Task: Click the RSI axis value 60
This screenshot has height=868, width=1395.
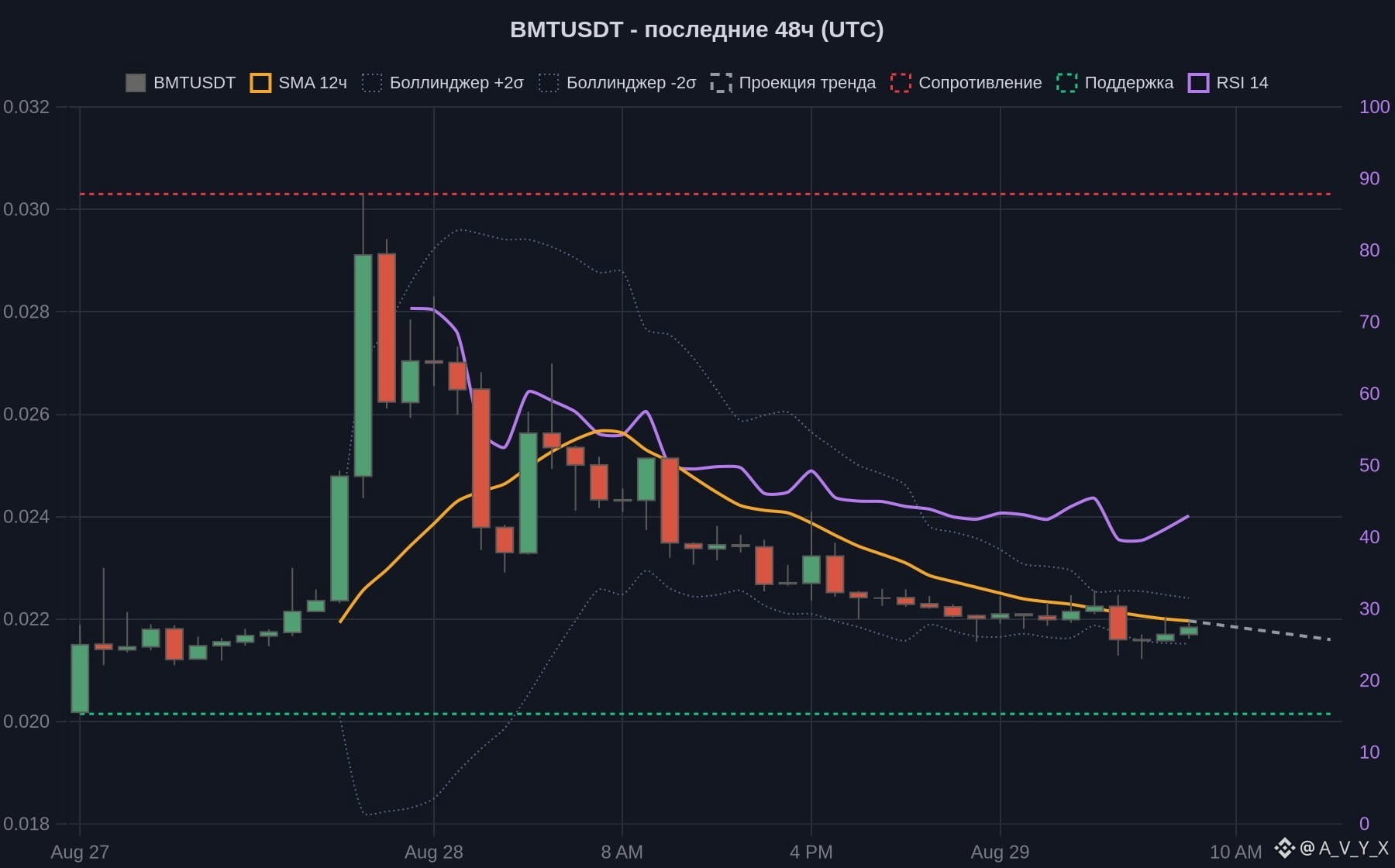Action: pyautogui.click(x=1369, y=394)
